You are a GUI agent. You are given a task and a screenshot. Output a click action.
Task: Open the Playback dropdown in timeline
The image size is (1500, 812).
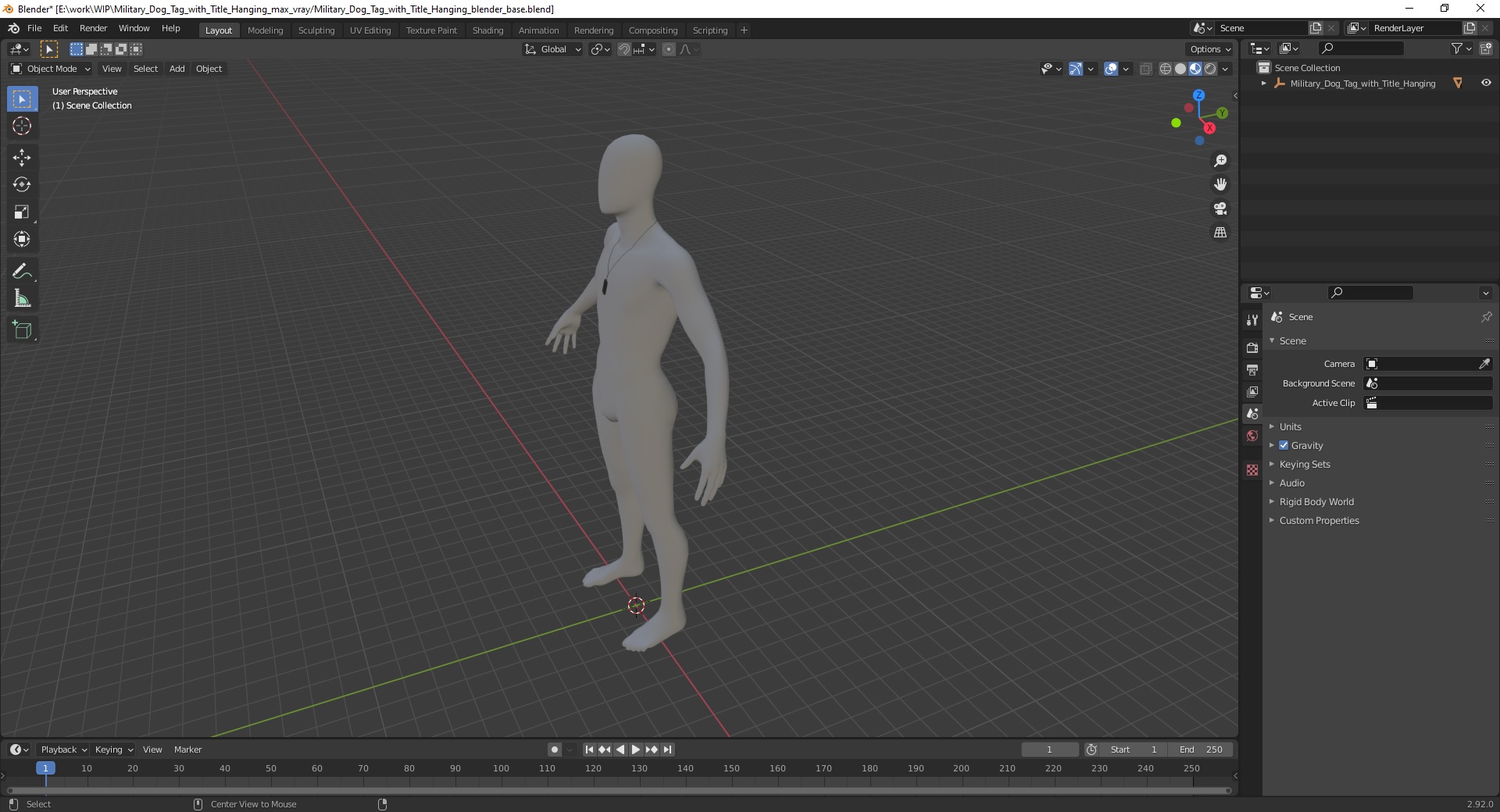pos(63,750)
